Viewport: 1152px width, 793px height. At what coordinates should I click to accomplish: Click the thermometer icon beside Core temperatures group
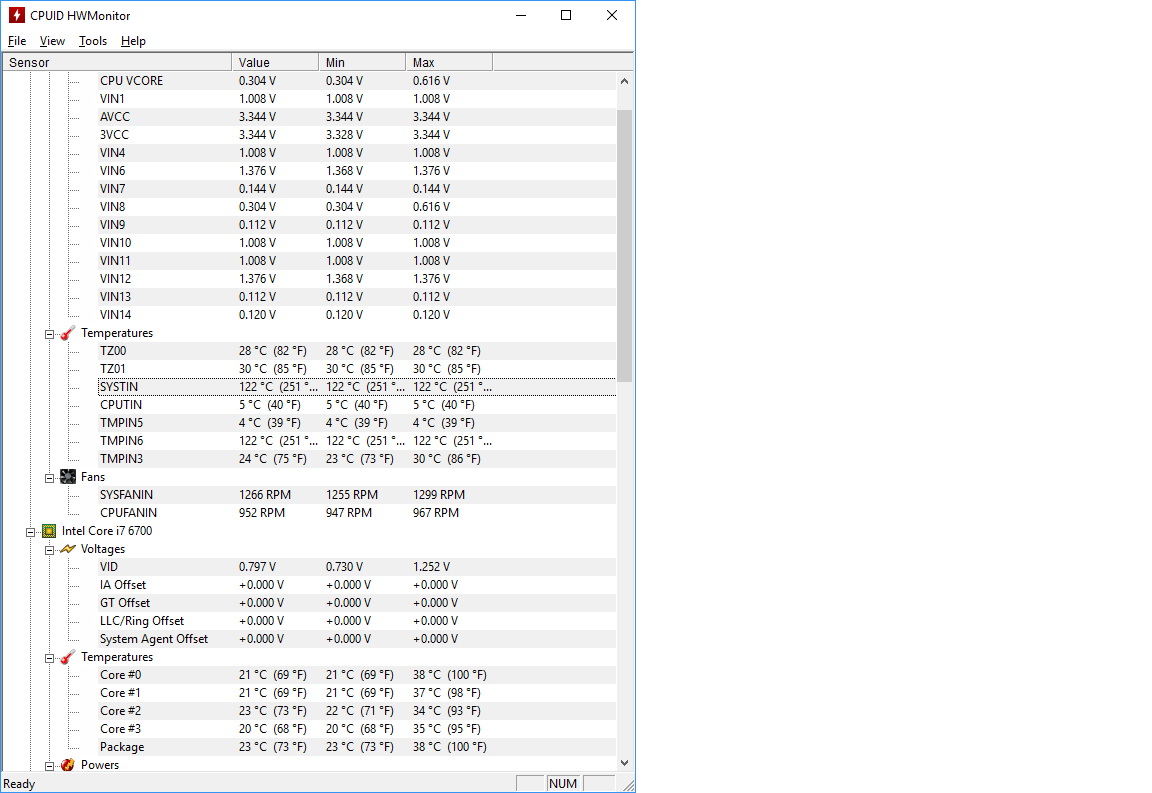coord(68,657)
